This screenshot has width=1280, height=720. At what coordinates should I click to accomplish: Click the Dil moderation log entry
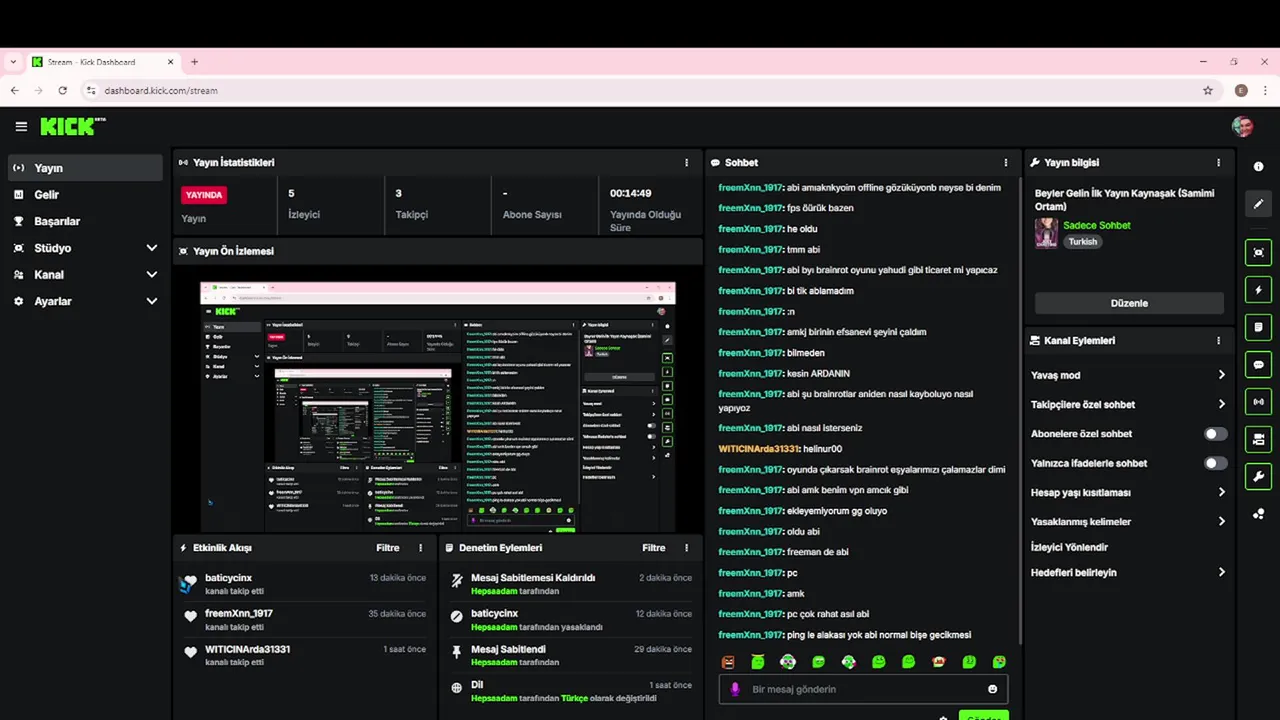click(571, 691)
